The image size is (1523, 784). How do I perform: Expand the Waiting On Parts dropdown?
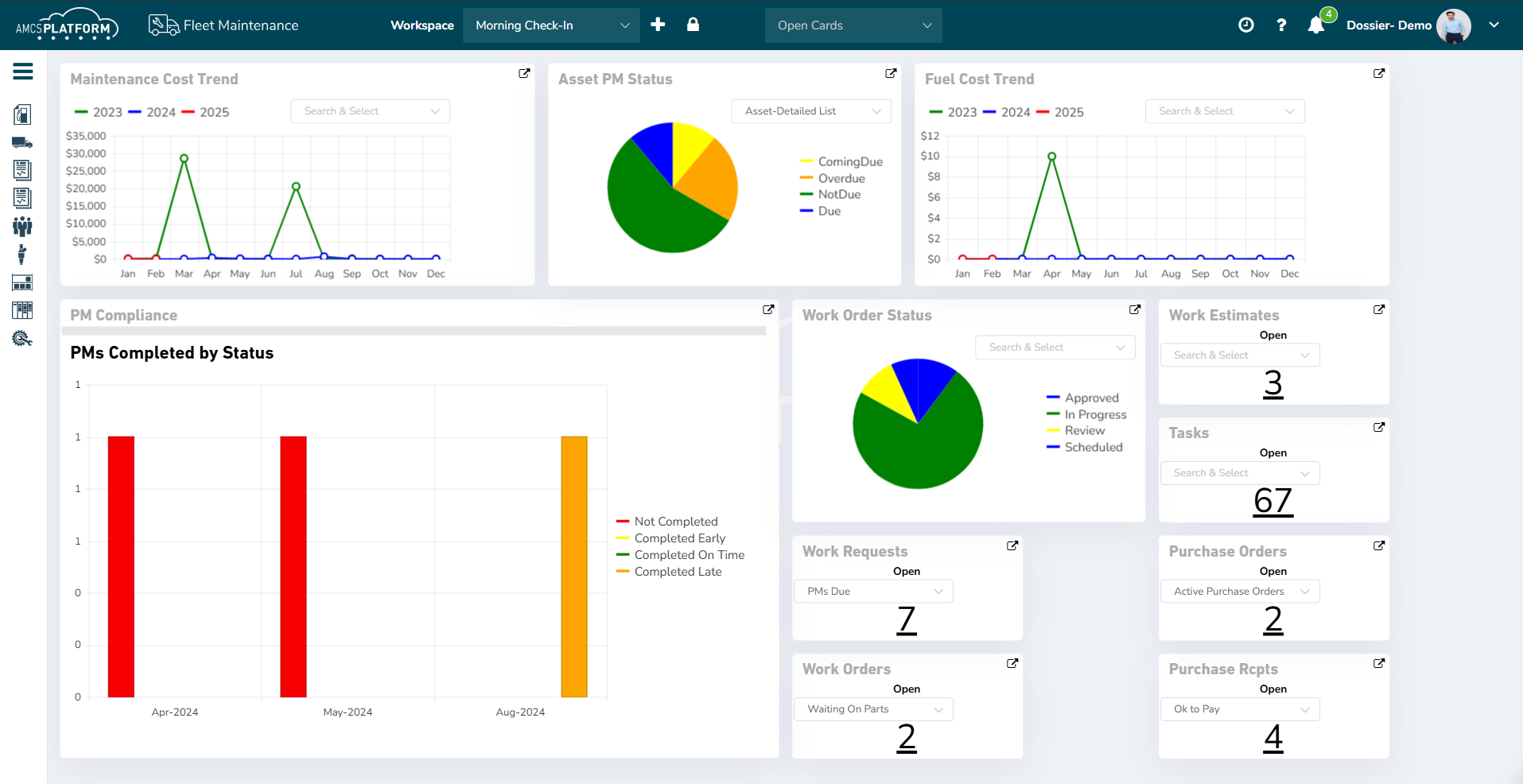pyautogui.click(x=873, y=709)
